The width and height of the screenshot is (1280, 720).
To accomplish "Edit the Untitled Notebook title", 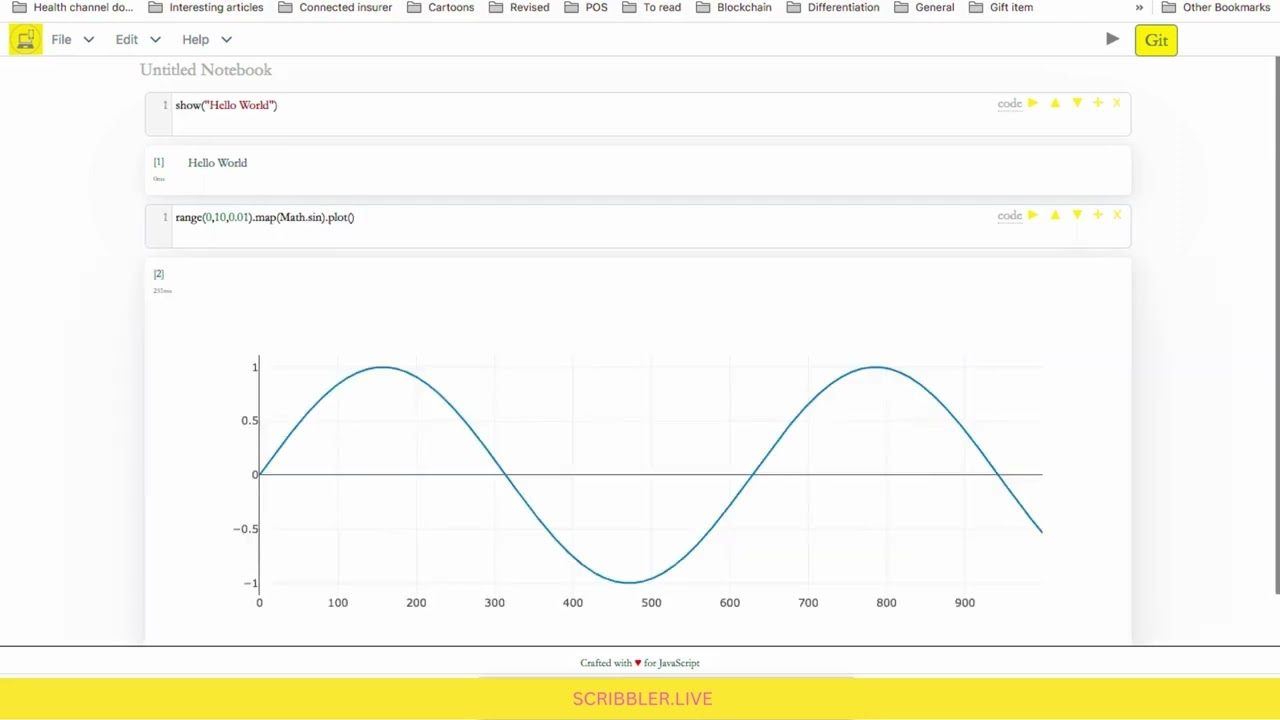I will point(206,70).
